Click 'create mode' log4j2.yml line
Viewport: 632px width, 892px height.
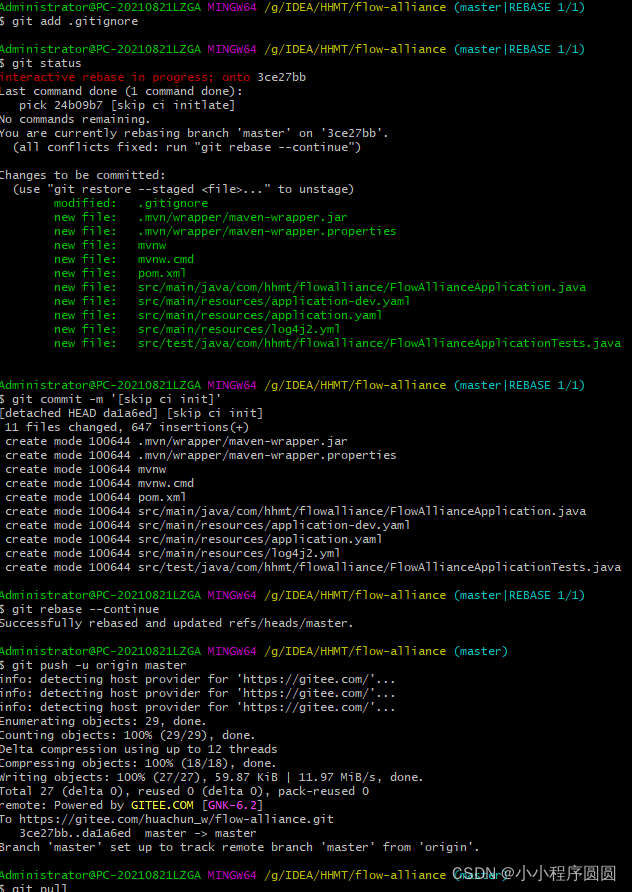pyautogui.click(x=173, y=553)
